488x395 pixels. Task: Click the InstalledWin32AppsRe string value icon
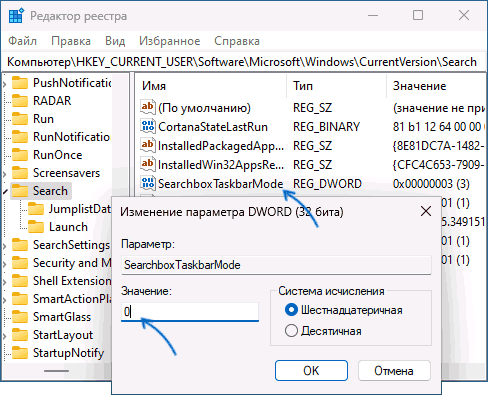[148, 164]
